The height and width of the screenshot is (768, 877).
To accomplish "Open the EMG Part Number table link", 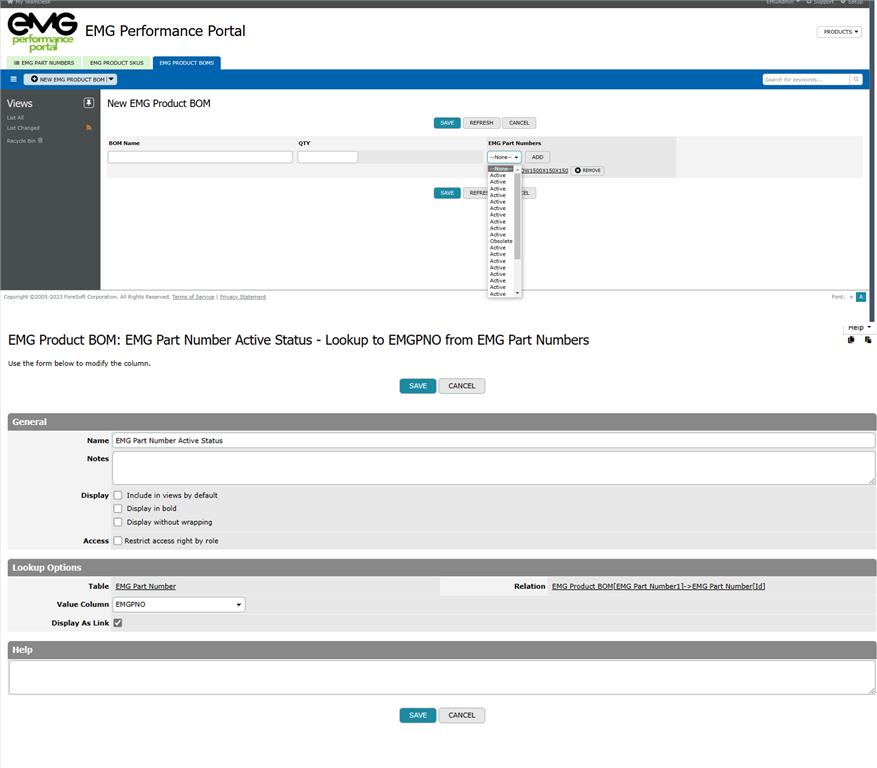I will click(x=146, y=587).
